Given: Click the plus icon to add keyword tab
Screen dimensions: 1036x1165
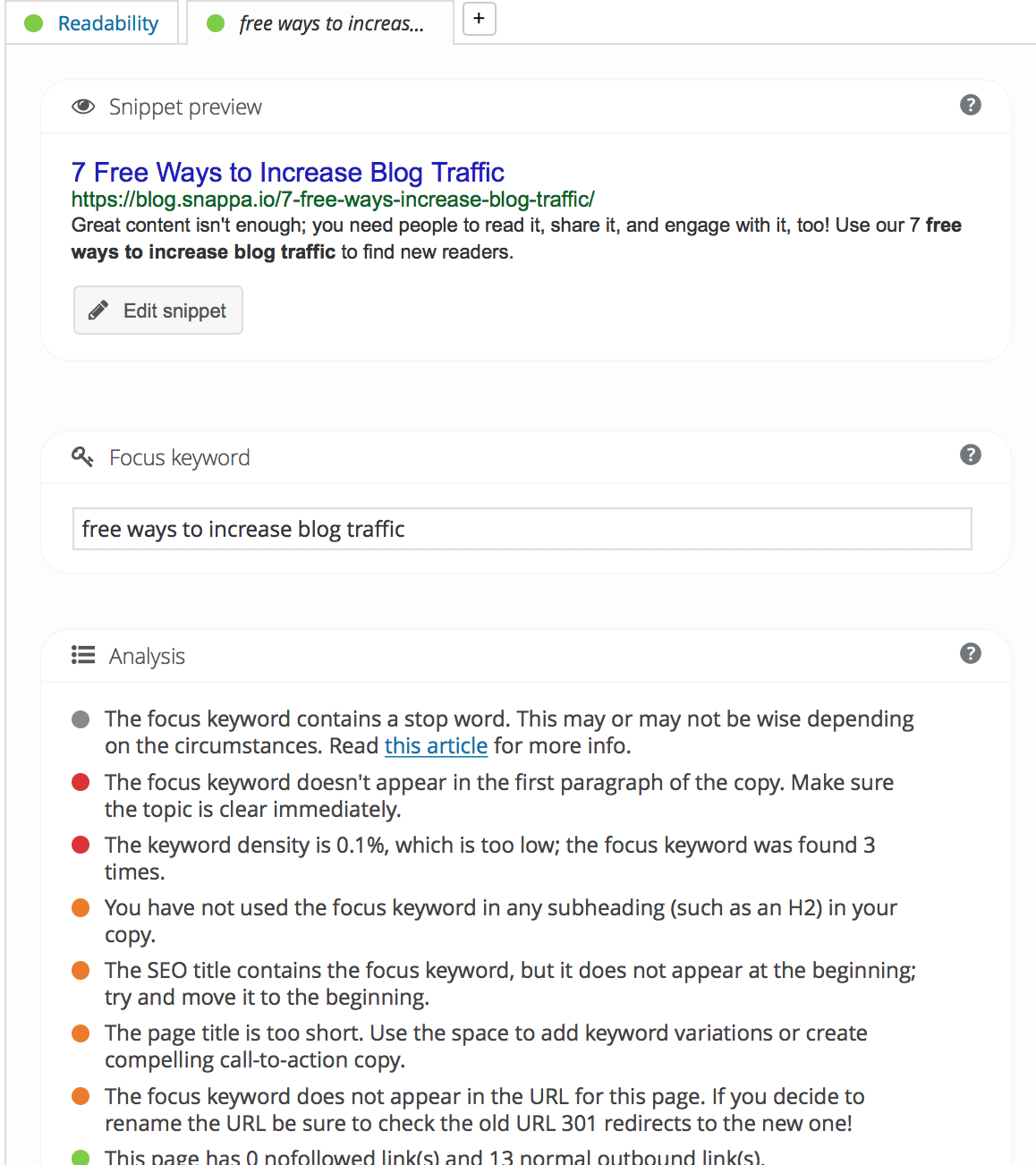Looking at the screenshot, I should 480,19.
